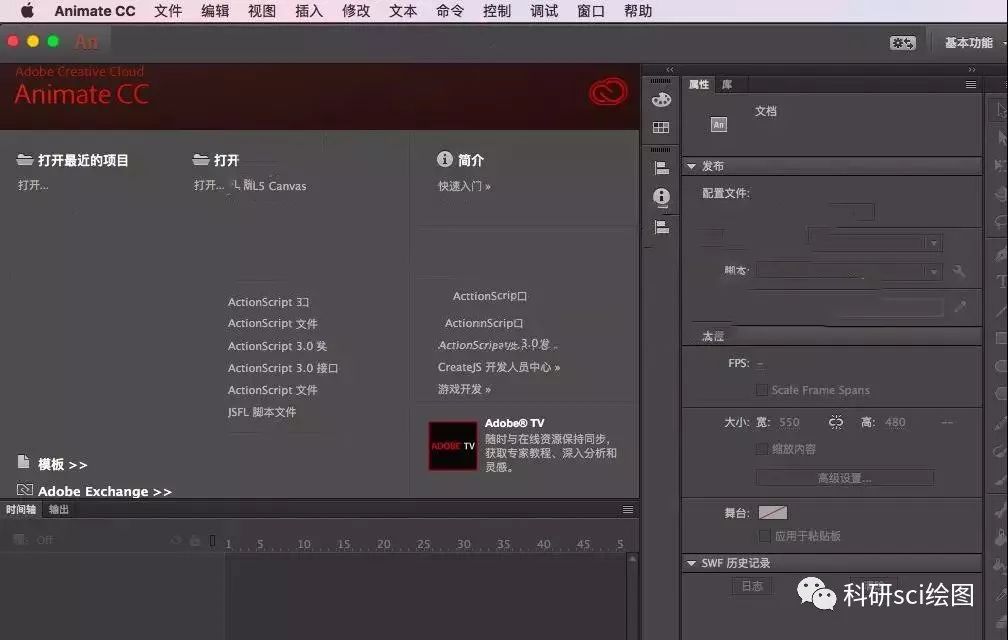This screenshot has width=1008, height=640.
Task: Open the 视图 menu
Action: [x=262, y=11]
